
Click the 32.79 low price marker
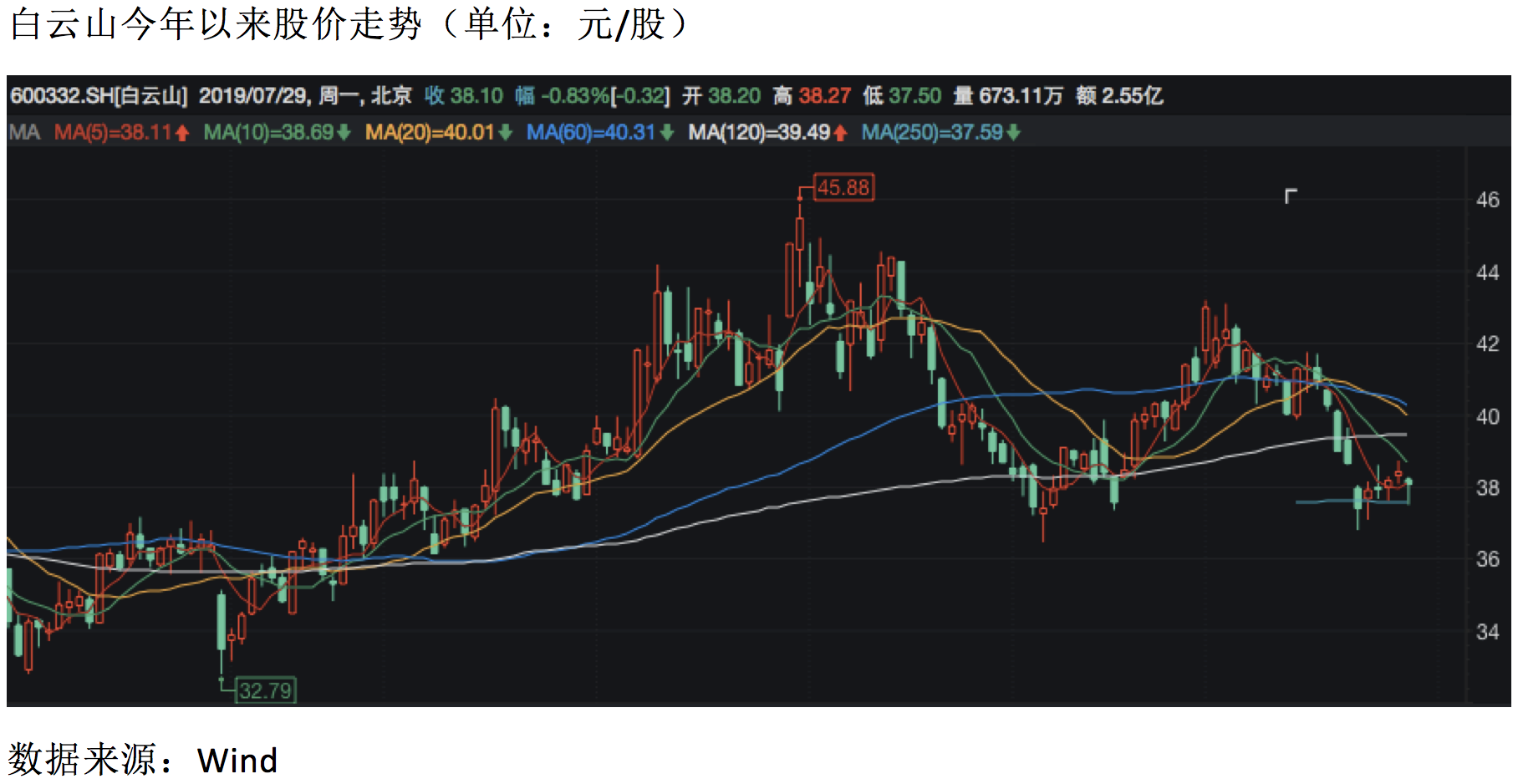pyautogui.click(x=265, y=690)
